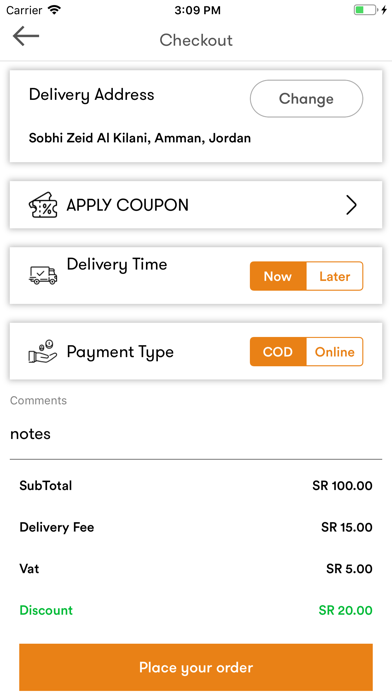Open coupon screen via right chevron

pyautogui.click(x=351, y=205)
